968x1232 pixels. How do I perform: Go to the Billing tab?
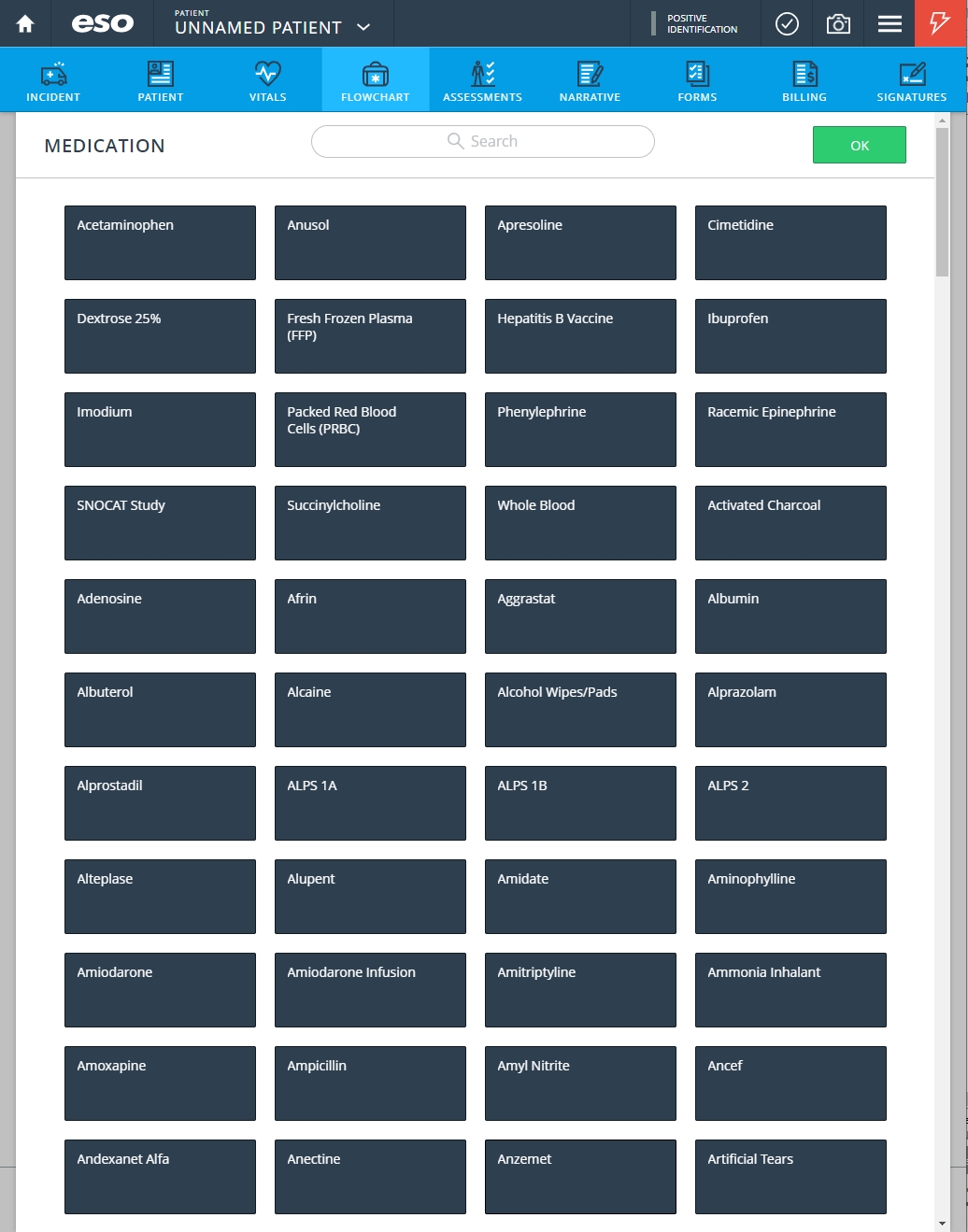[x=804, y=80]
